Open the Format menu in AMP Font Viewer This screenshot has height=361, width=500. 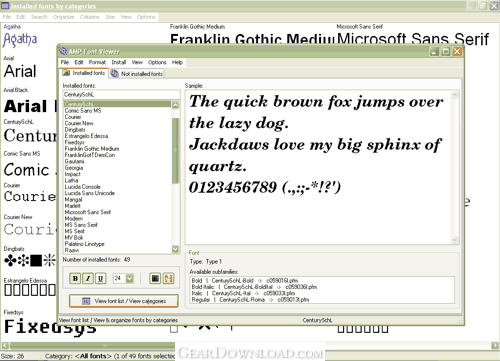click(97, 62)
